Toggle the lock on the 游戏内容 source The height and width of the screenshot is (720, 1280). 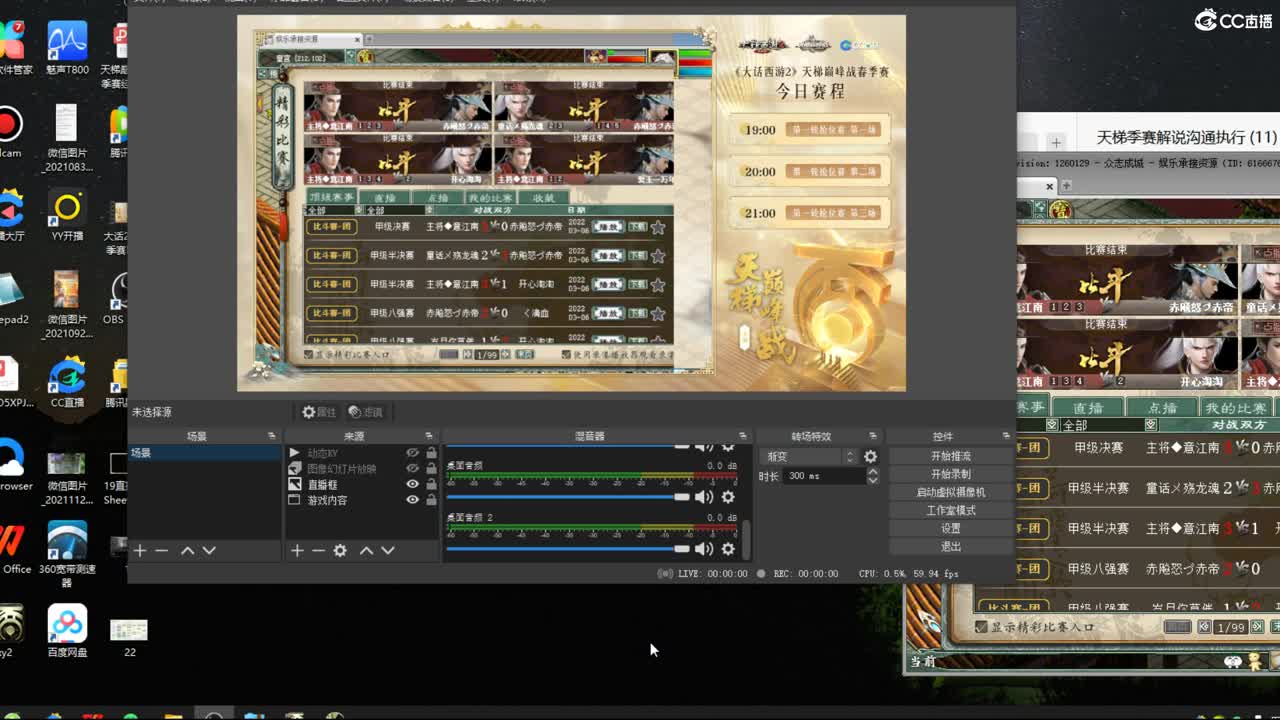tap(431, 500)
